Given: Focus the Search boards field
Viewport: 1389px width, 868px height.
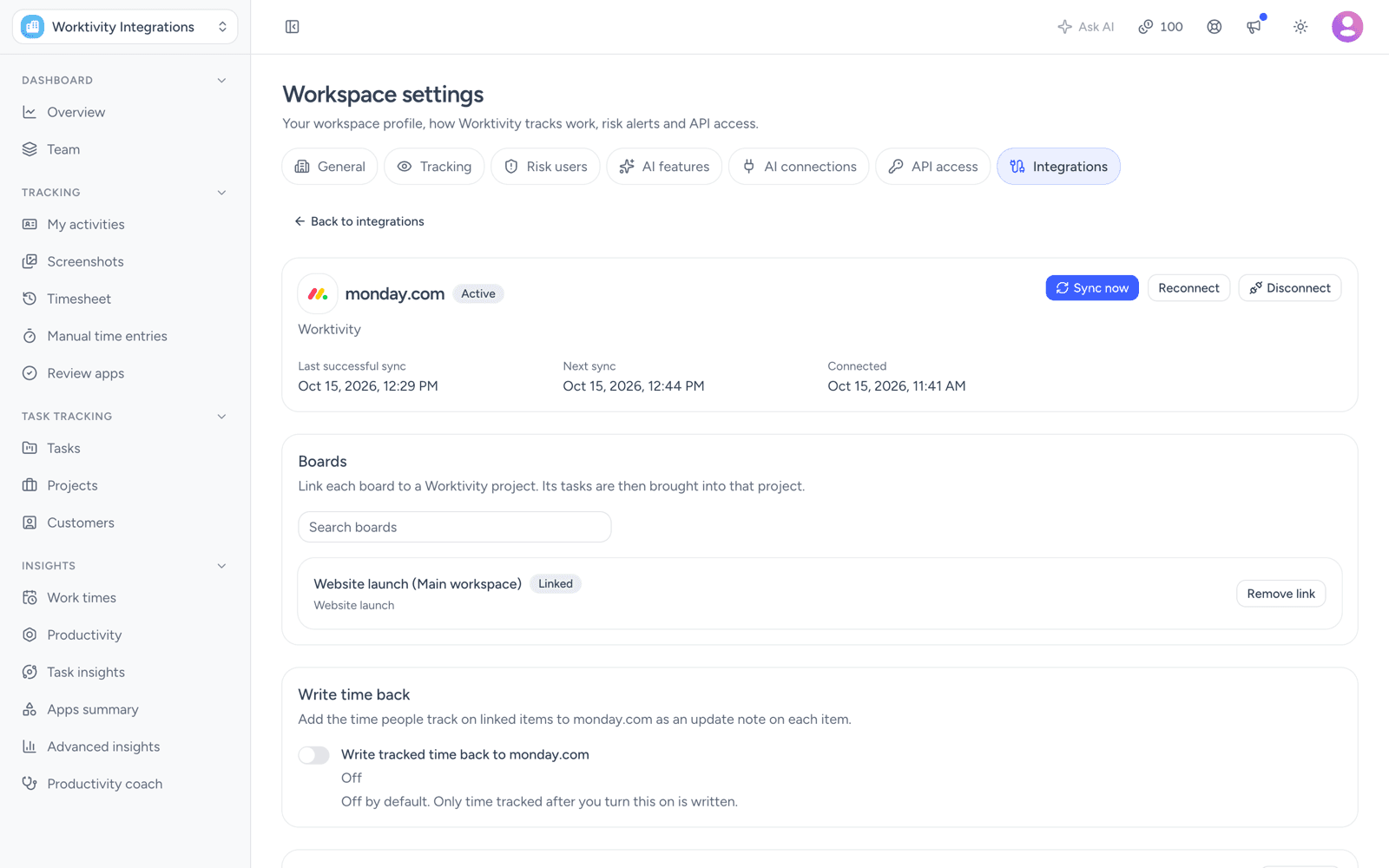Looking at the screenshot, I should [x=455, y=527].
